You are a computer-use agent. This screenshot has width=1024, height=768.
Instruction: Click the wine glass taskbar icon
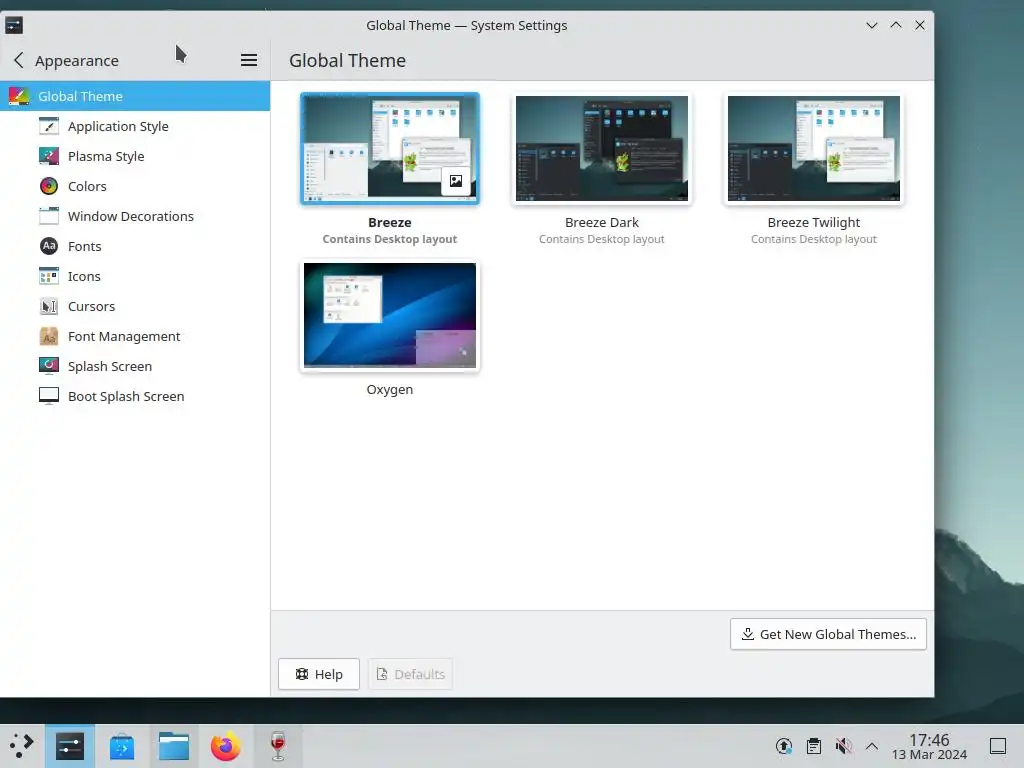(278, 746)
